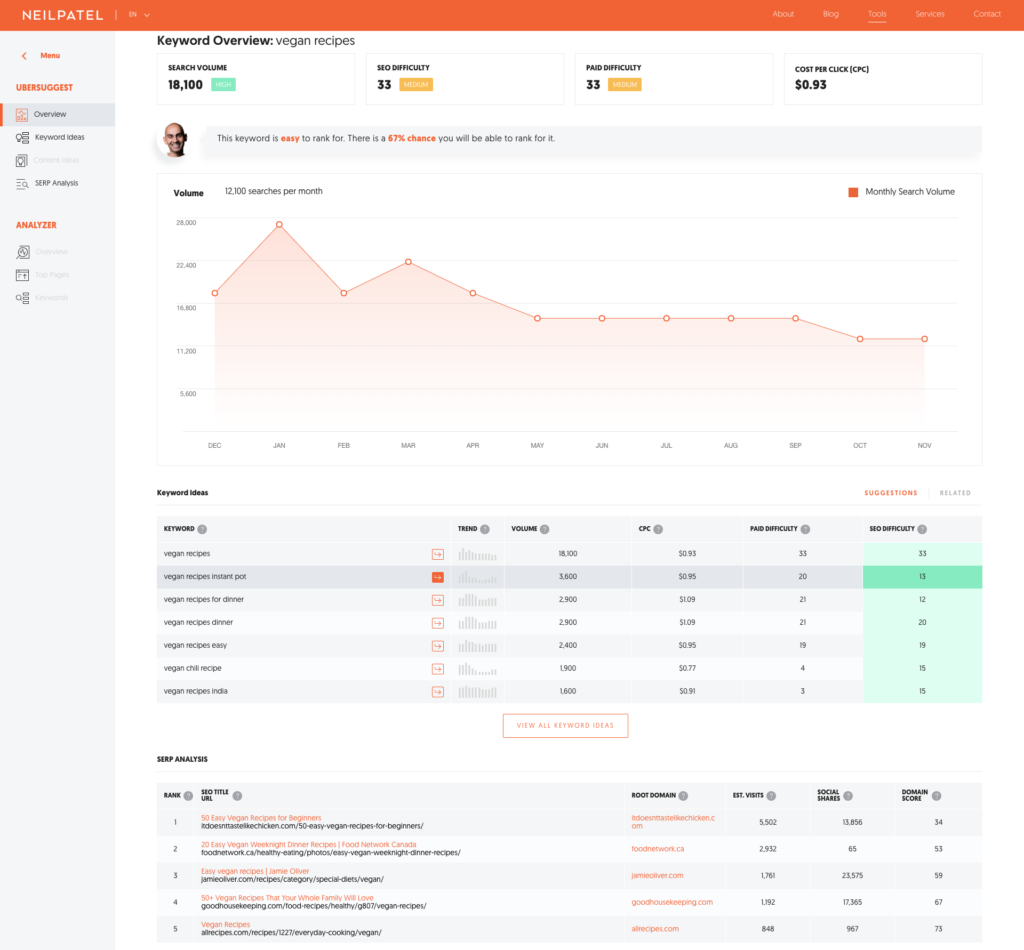This screenshot has height=950, width=1024.
Task: Open the Contact menu item
Action: pyautogui.click(x=987, y=14)
